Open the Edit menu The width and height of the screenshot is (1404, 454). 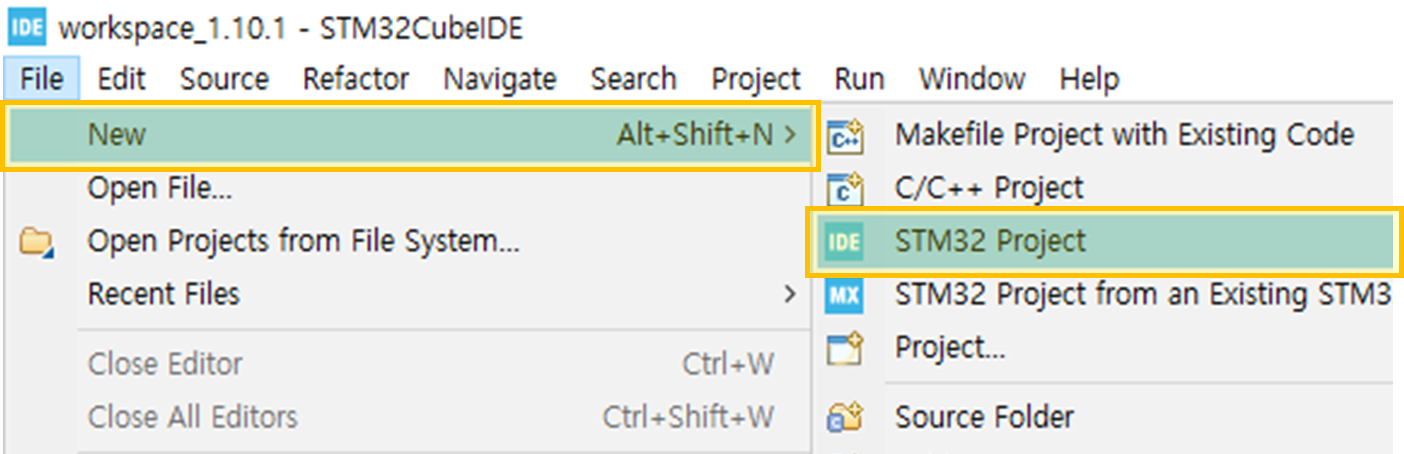click(x=122, y=79)
